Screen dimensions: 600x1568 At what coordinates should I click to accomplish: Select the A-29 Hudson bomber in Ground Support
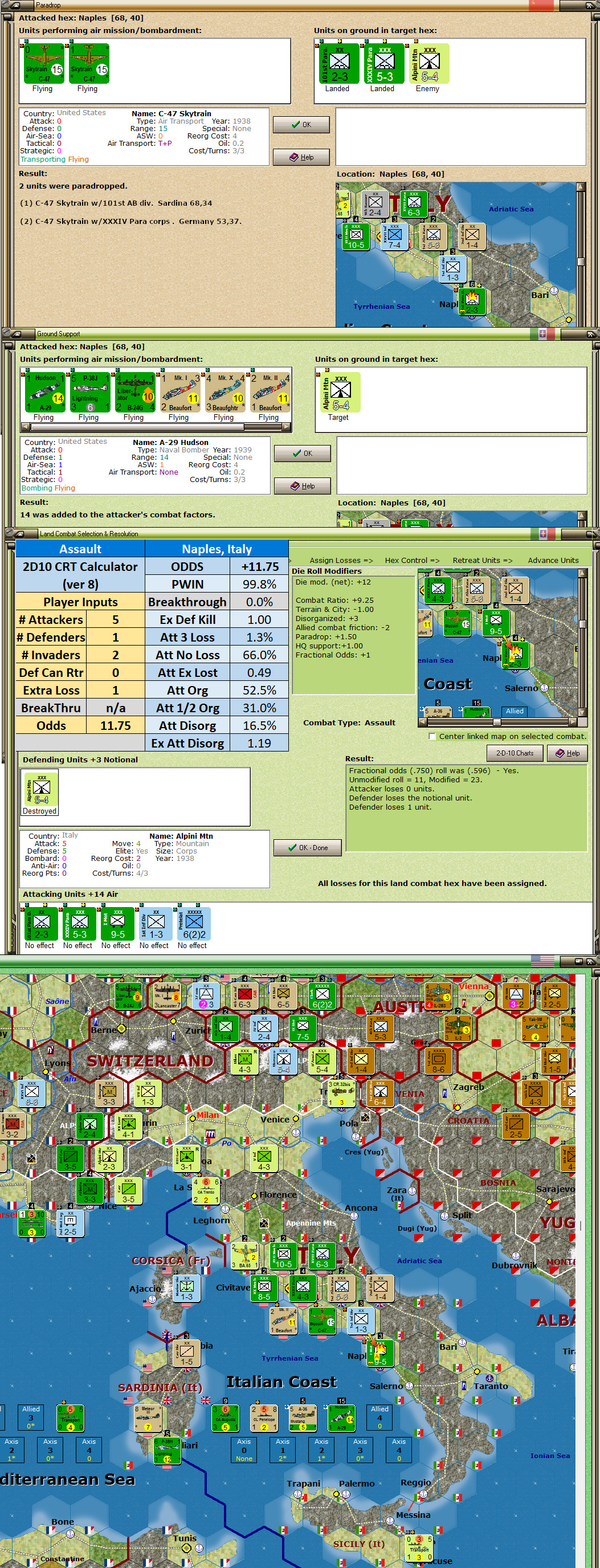pos(44,393)
